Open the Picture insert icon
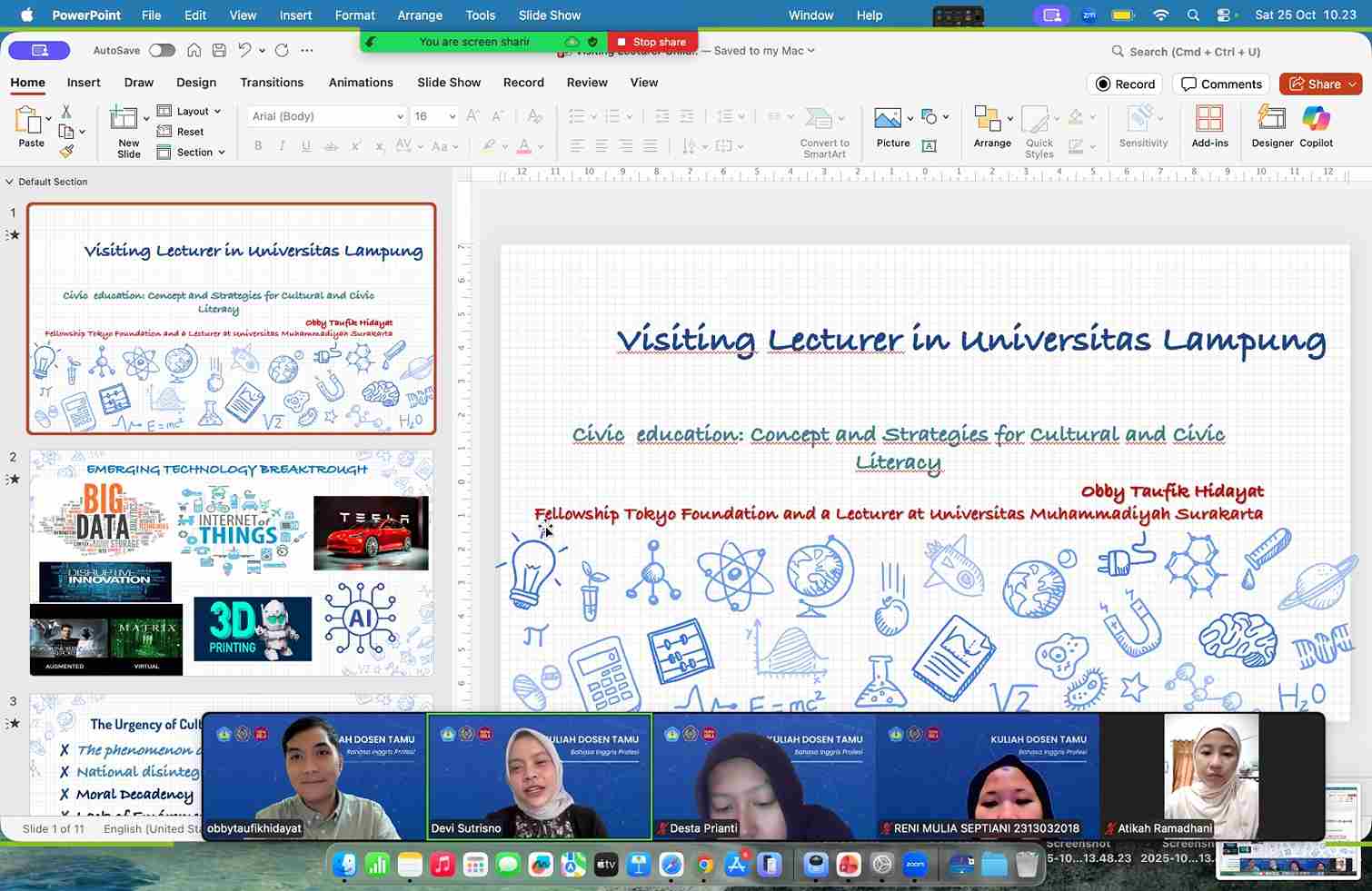This screenshot has height=891, width=1372. coord(888,118)
